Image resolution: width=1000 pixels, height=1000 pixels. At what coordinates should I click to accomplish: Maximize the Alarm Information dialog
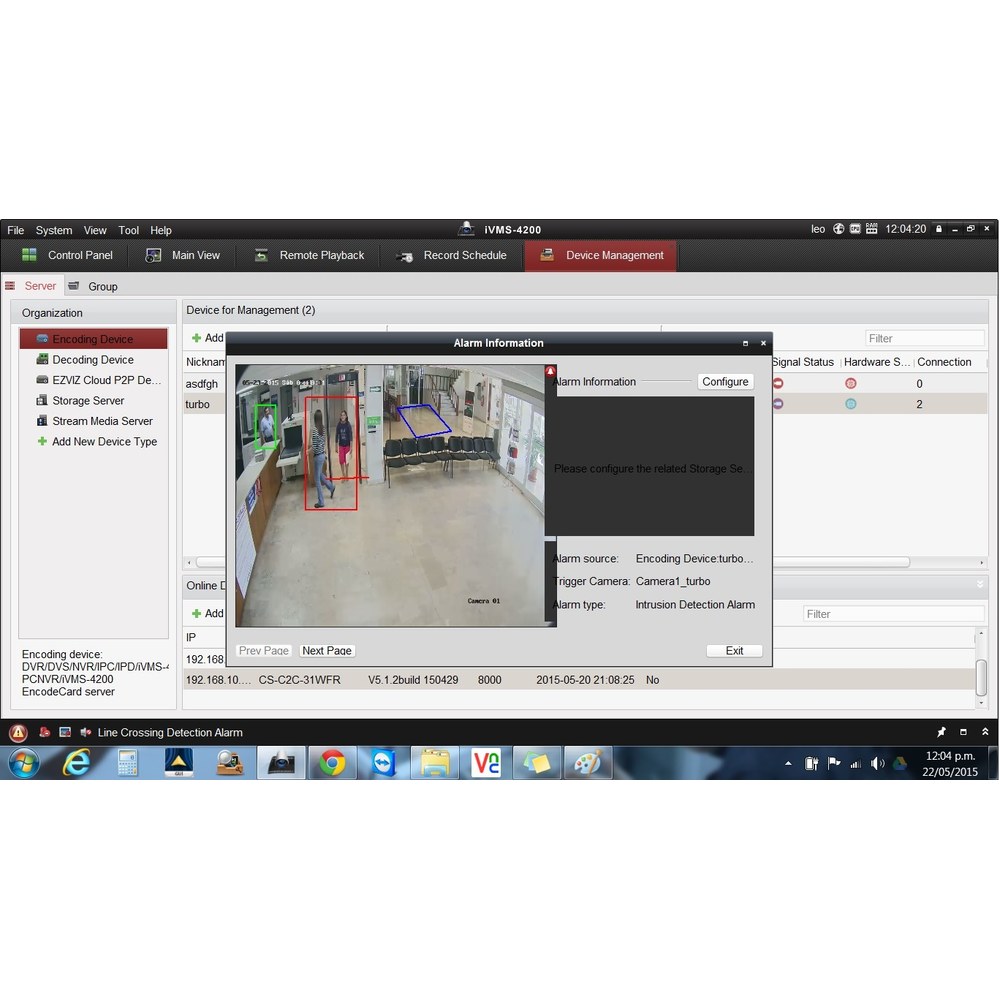click(745, 343)
